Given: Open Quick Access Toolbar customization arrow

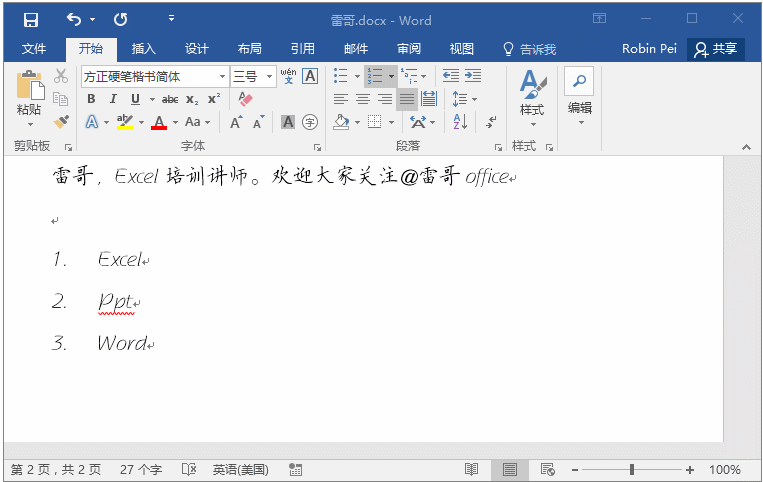Looking at the screenshot, I should 171,18.
